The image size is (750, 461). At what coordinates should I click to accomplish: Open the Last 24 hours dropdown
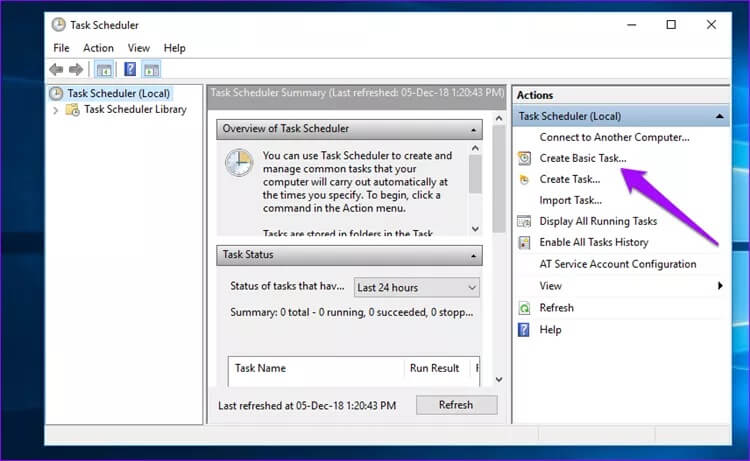click(417, 287)
